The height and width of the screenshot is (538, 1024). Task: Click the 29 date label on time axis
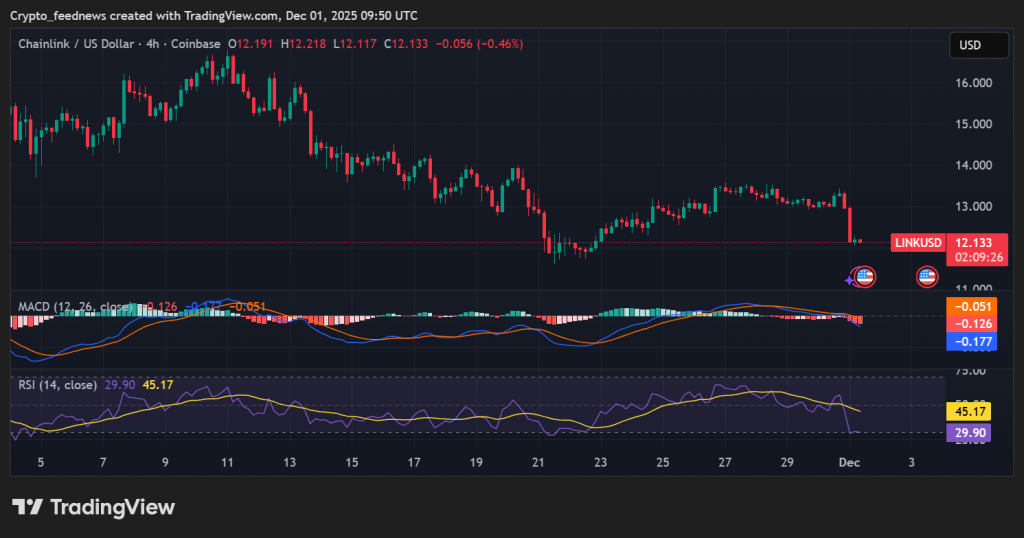coord(787,462)
